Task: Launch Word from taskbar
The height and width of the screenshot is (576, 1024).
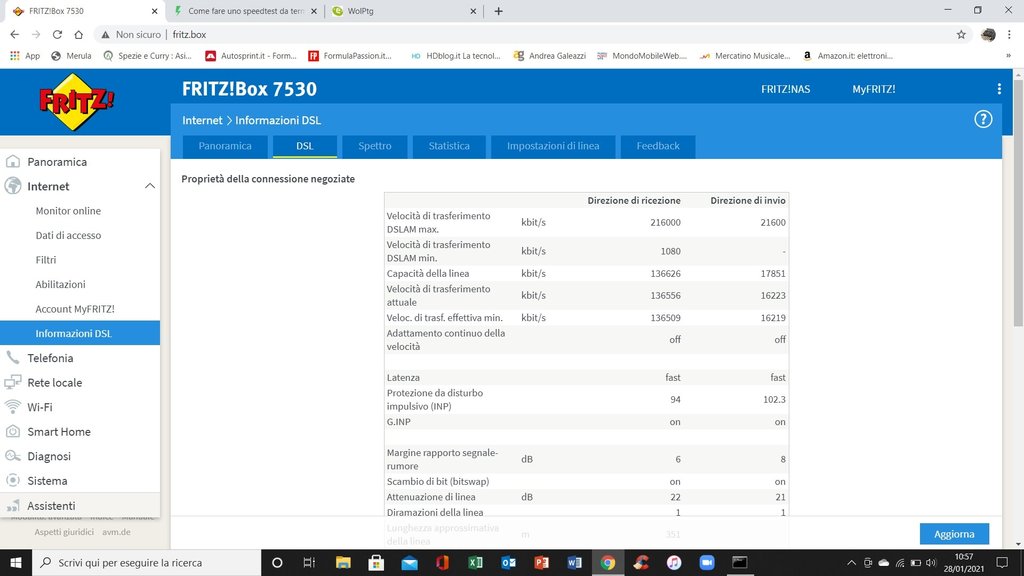Action: 574,562
